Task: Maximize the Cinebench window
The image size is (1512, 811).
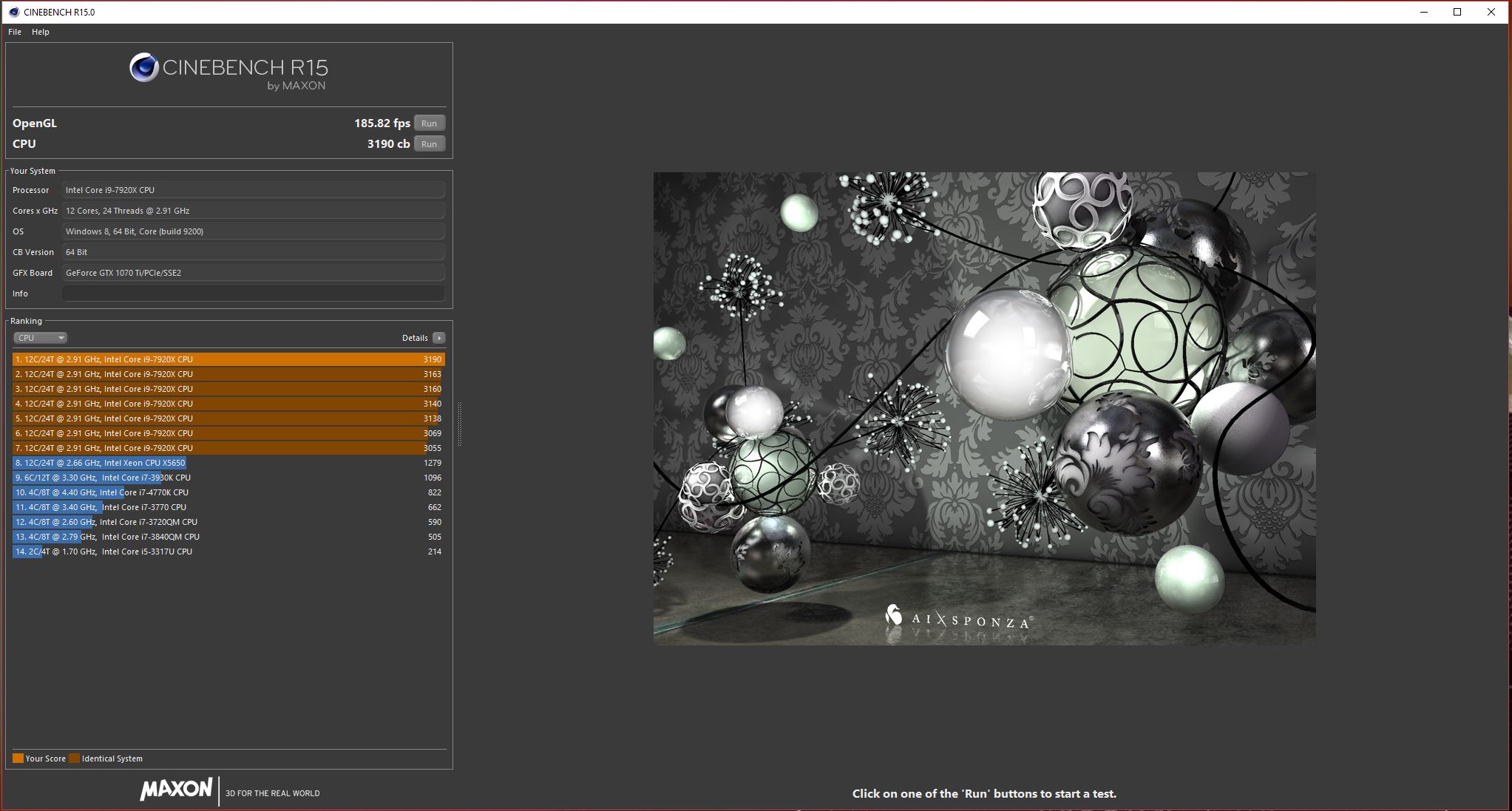Action: [x=1457, y=12]
